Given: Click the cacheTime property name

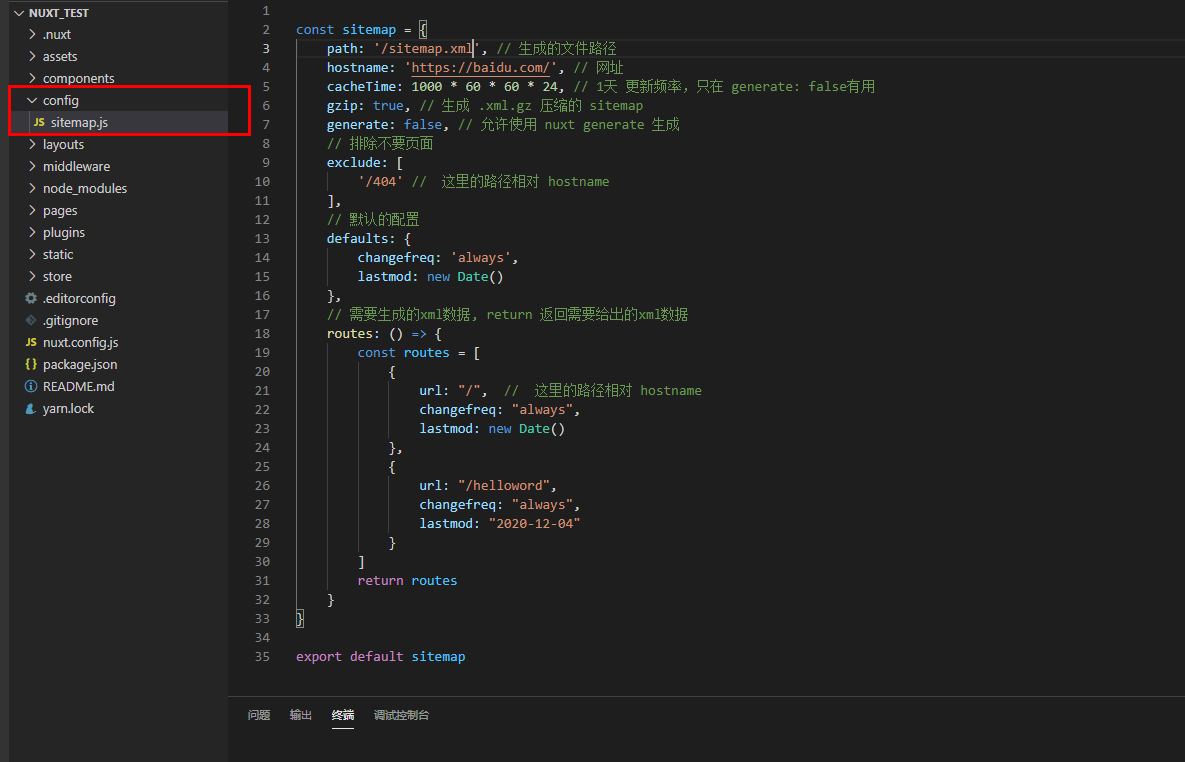Looking at the screenshot, I should point(361,86).
